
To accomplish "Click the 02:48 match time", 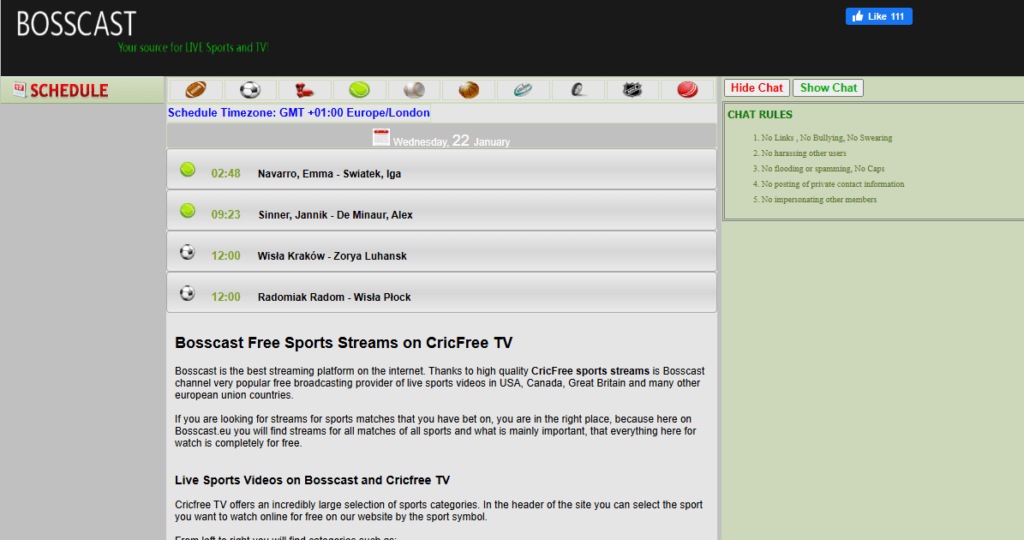I will pos(225,174).
